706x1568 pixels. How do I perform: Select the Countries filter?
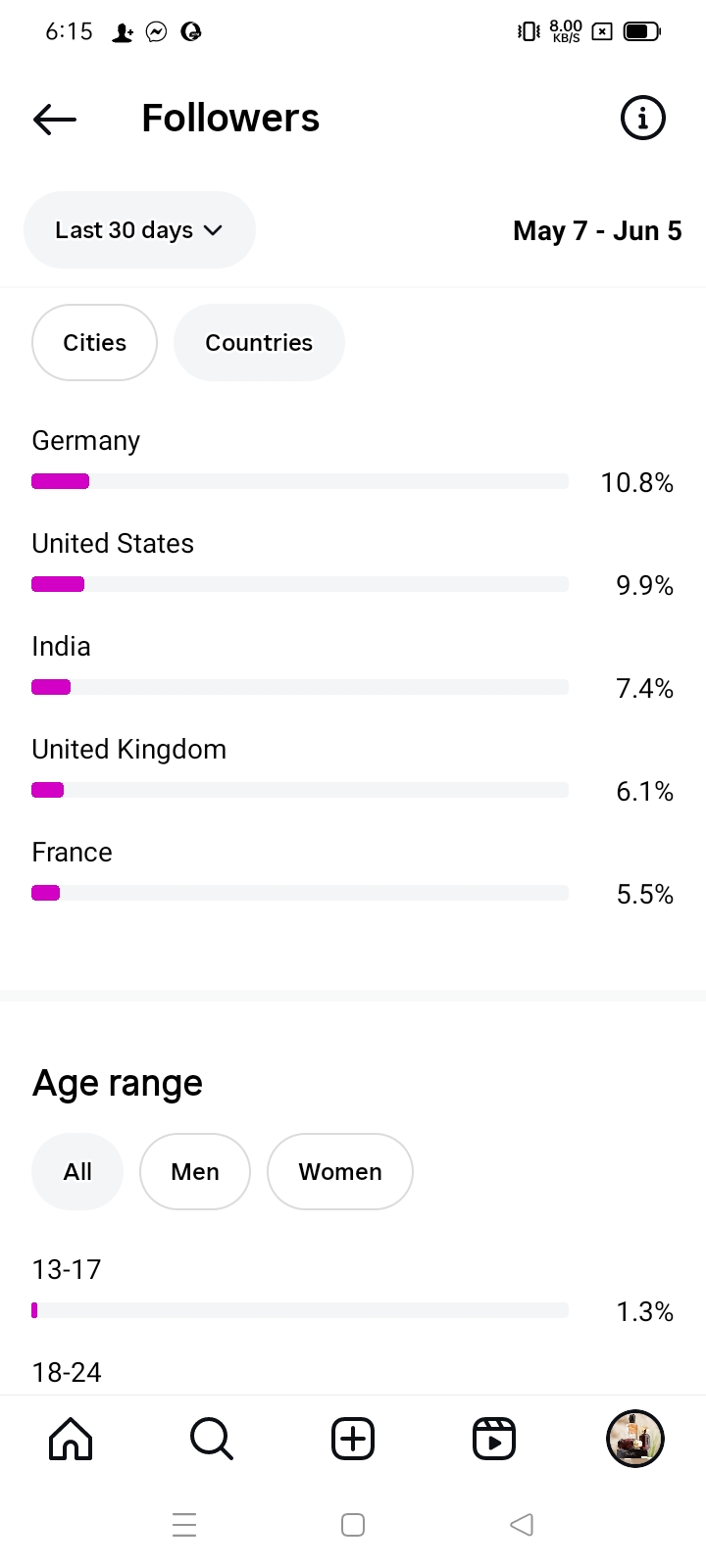pyautogui.click(x=259, y=343)
